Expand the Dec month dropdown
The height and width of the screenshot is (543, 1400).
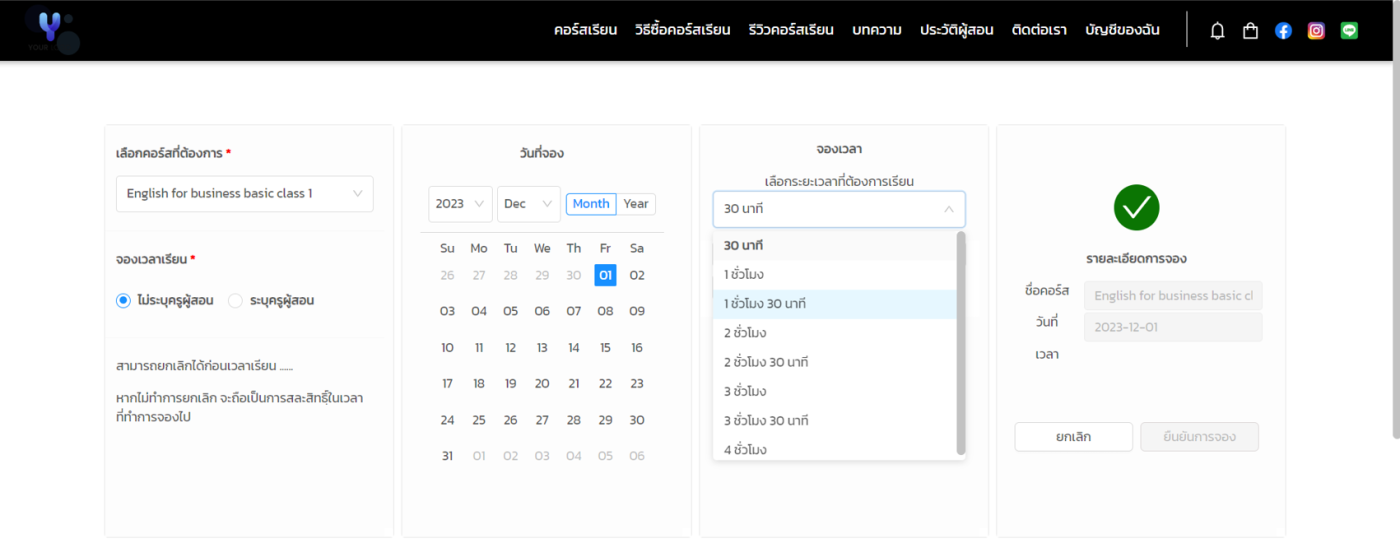tap(528, 204)
